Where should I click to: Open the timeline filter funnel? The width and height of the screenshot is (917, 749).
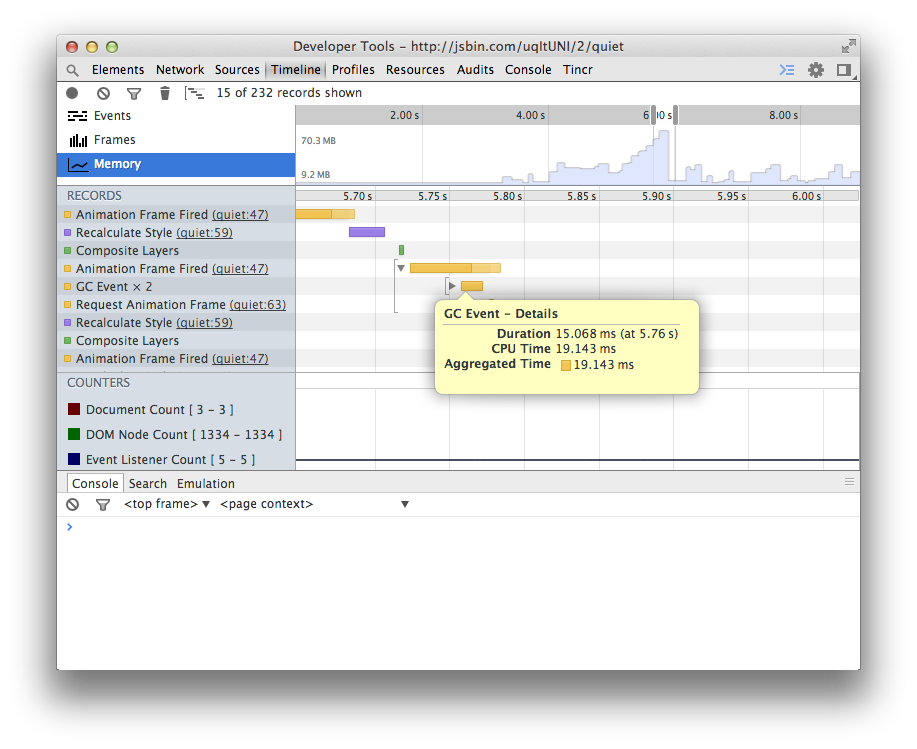(134, 93)
